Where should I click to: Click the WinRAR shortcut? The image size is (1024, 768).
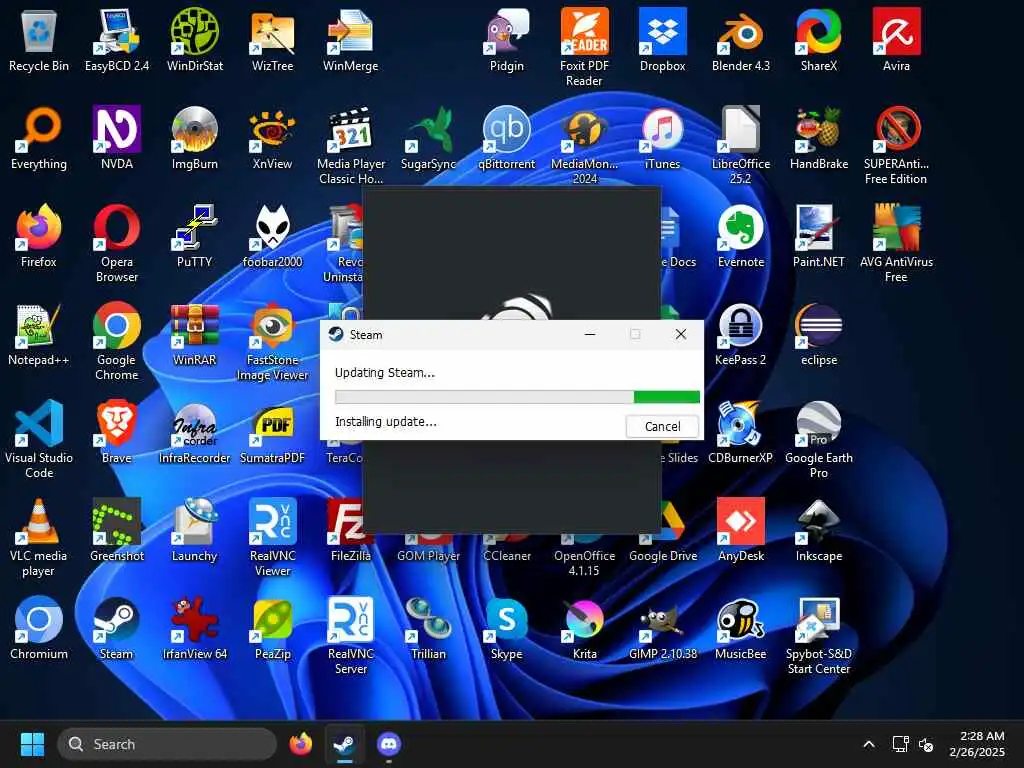point(195,333)
